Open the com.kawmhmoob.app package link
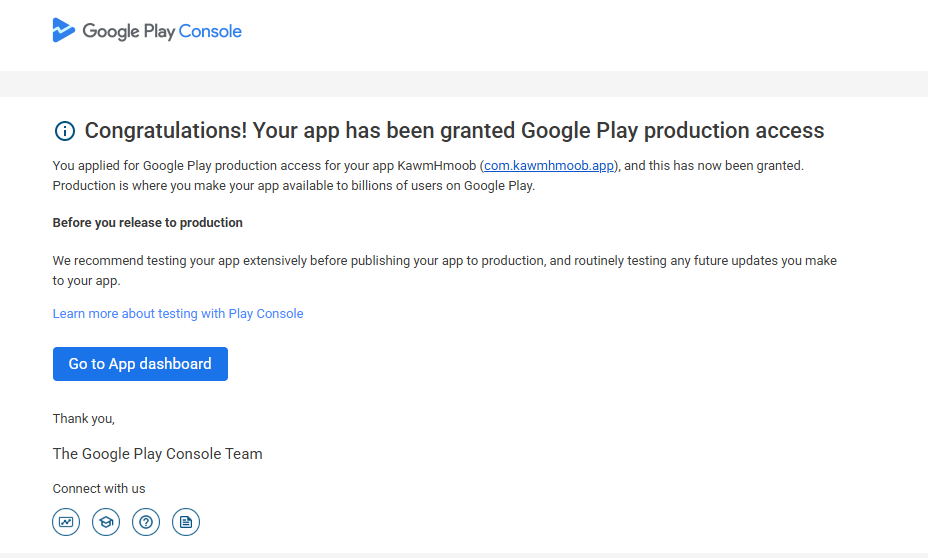Screen dimensions: 928x558 (549, 166)
